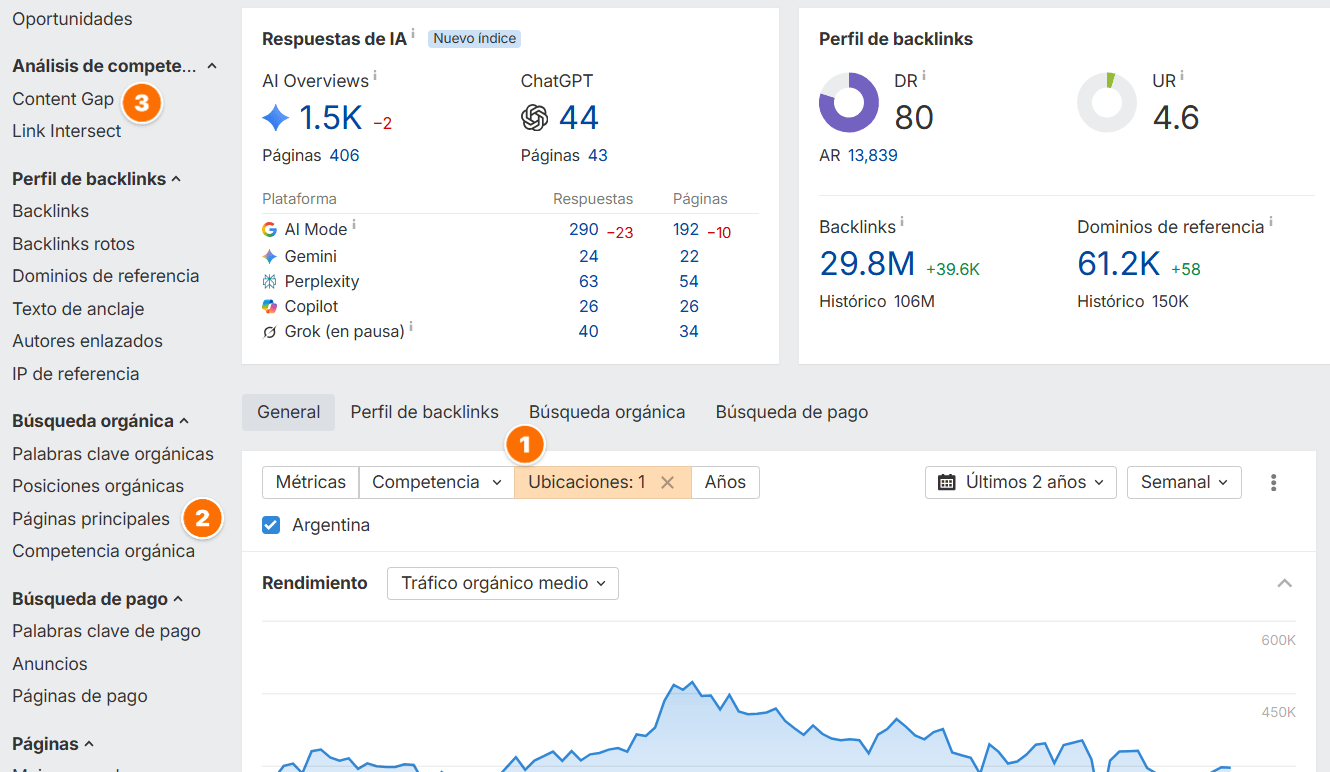Click the Gemini platform icon
This screenshot has height=772, width=1330.
269,256
